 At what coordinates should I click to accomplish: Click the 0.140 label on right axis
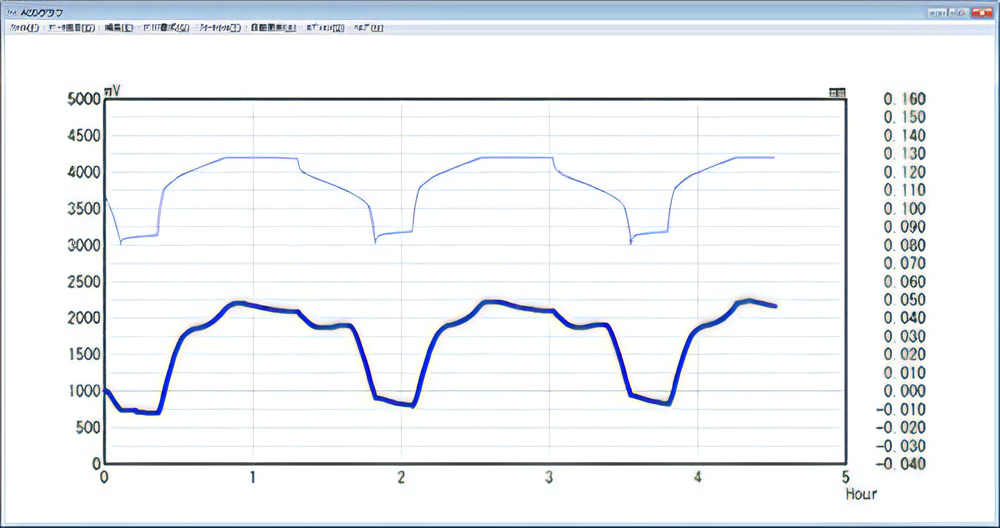(904, 136)
